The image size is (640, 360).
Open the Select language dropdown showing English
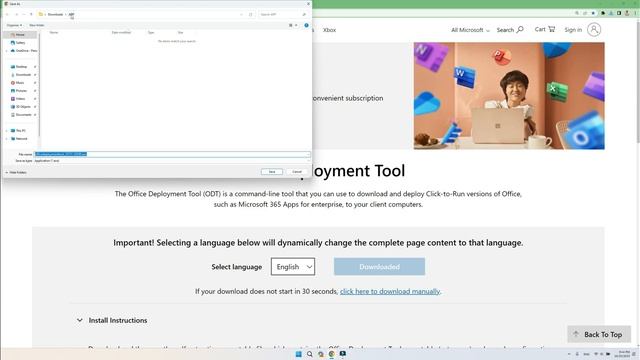(293, 267)
